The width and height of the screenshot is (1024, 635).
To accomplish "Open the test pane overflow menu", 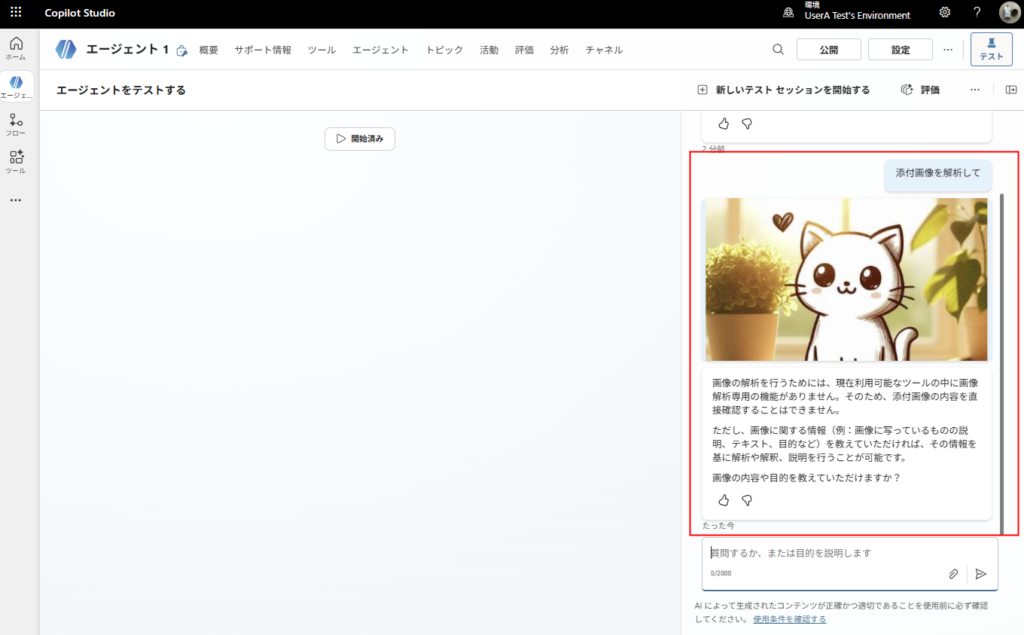I will (x=973, y=89).
